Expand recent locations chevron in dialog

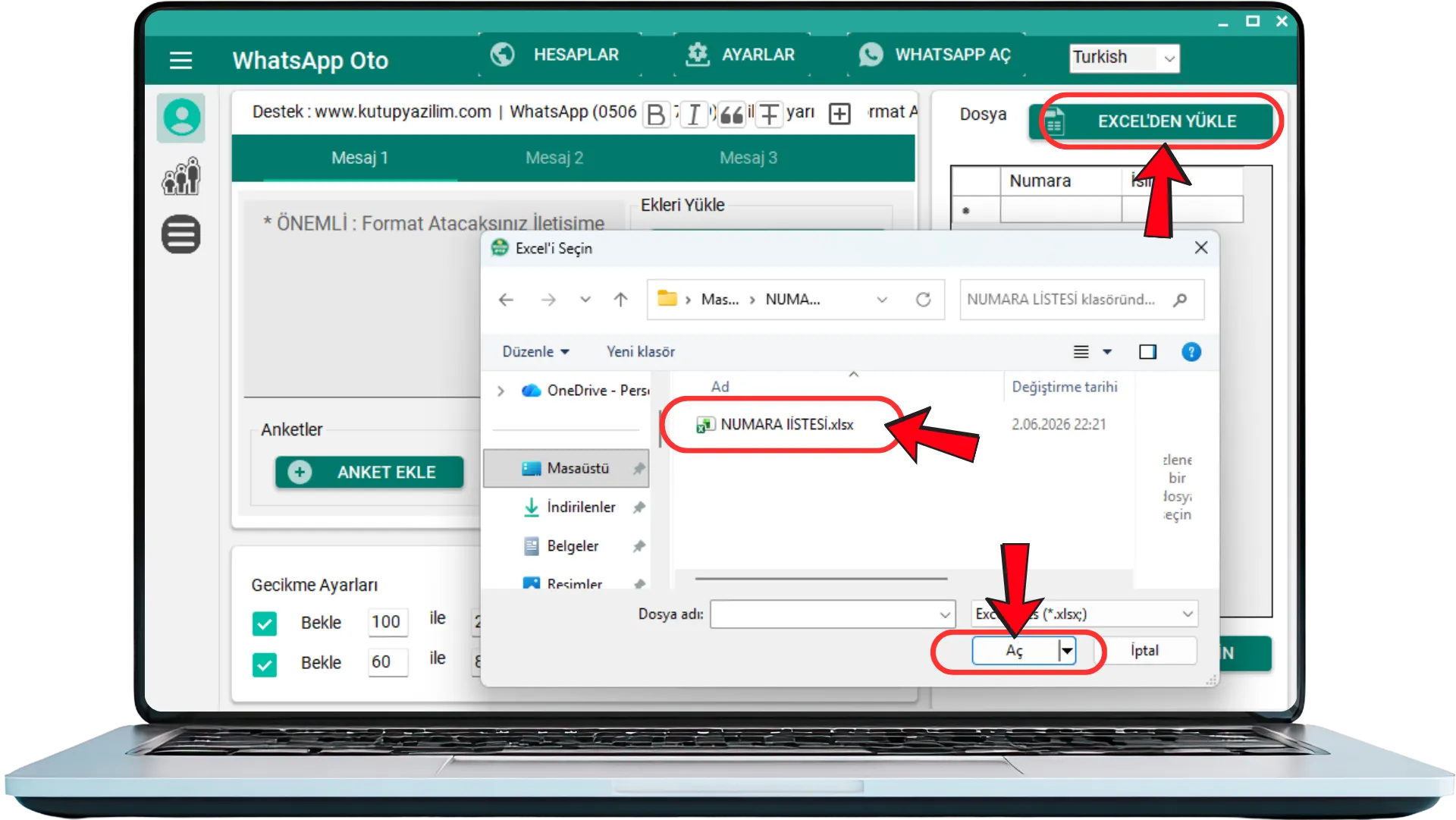pyautogui.click(x=585, y=300)
